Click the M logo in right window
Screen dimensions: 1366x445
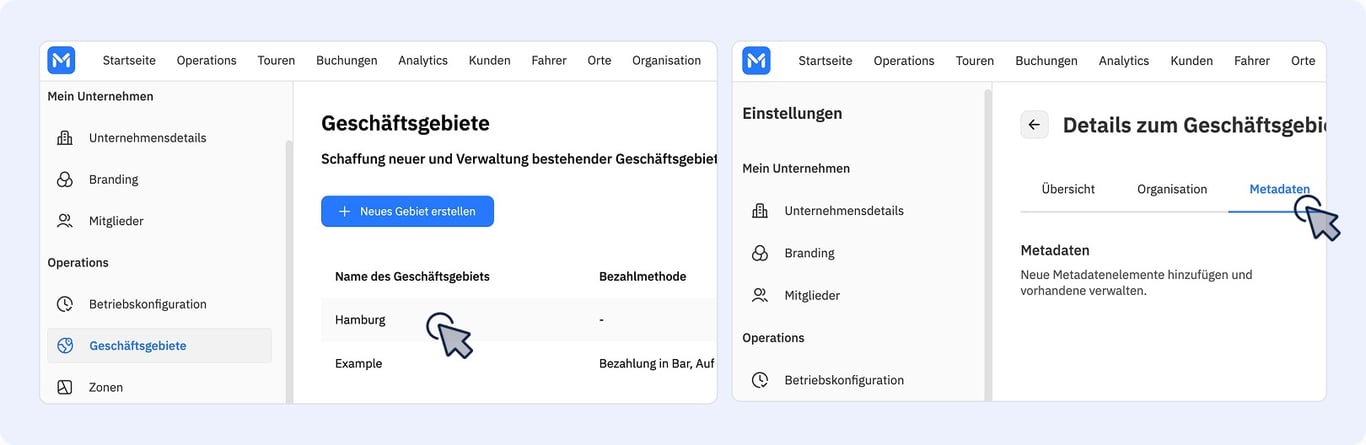(x=756, y=60)
